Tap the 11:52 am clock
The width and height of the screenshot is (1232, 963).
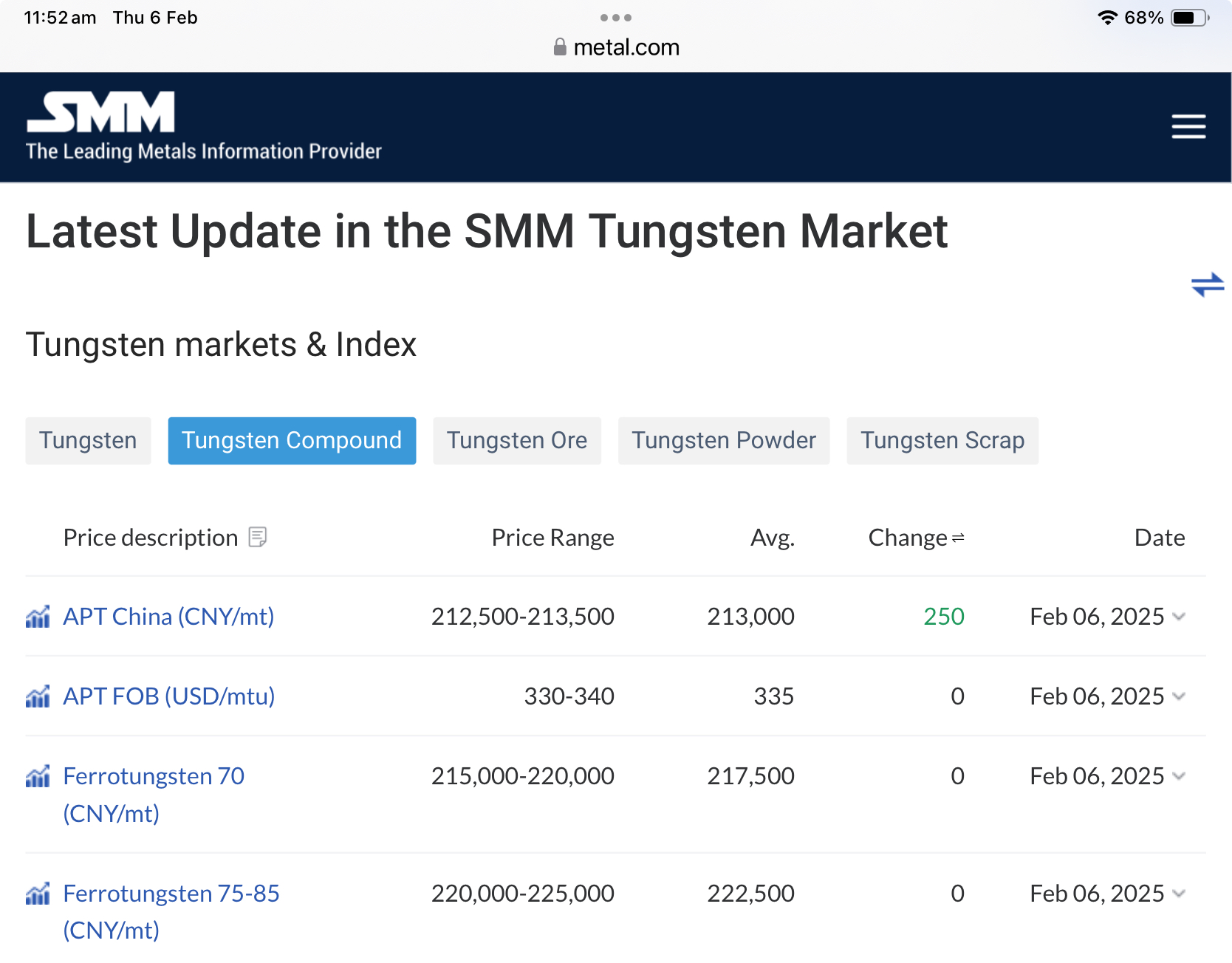coord(60,18)
